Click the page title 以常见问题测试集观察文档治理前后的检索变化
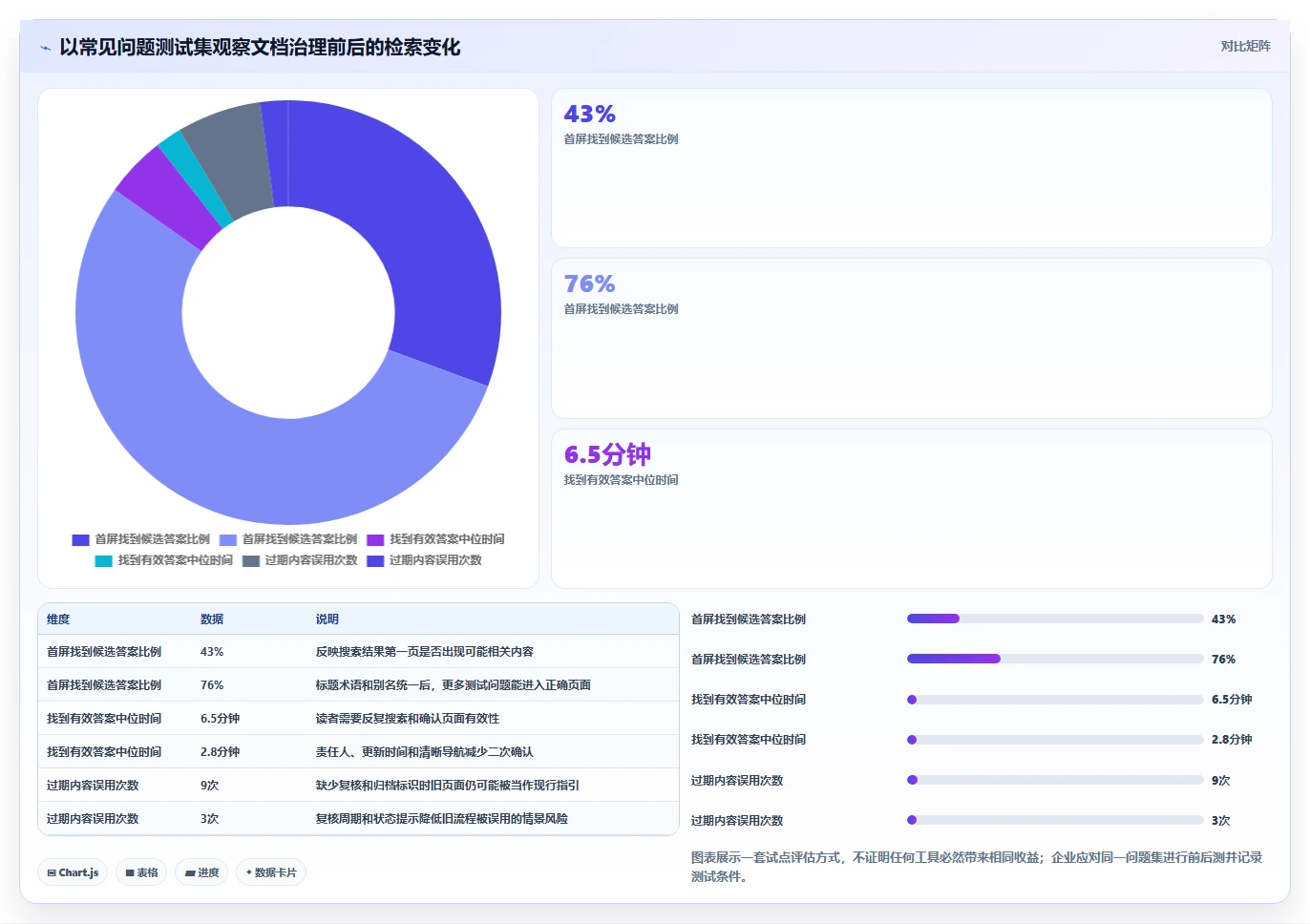The height and width of the screenshot is (924, 1310). point(260,47)
